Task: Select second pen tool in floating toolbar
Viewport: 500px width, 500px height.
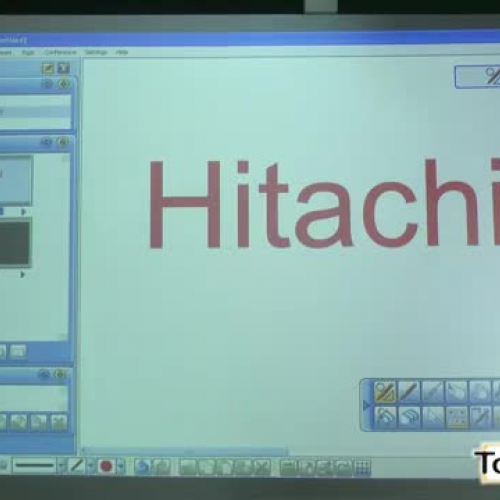Action: 409,392
